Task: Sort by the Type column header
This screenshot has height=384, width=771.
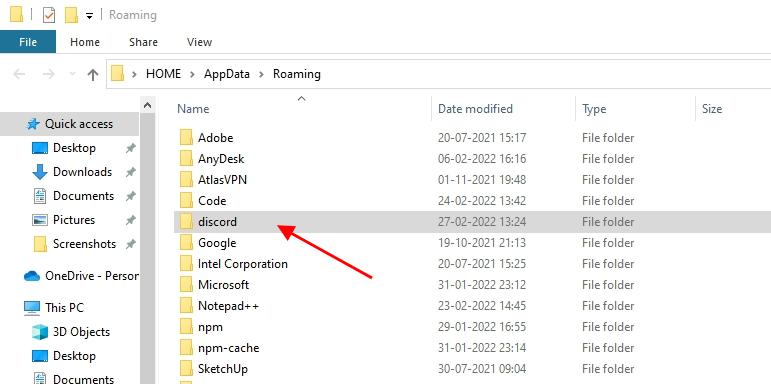Action: click(594, 109)
